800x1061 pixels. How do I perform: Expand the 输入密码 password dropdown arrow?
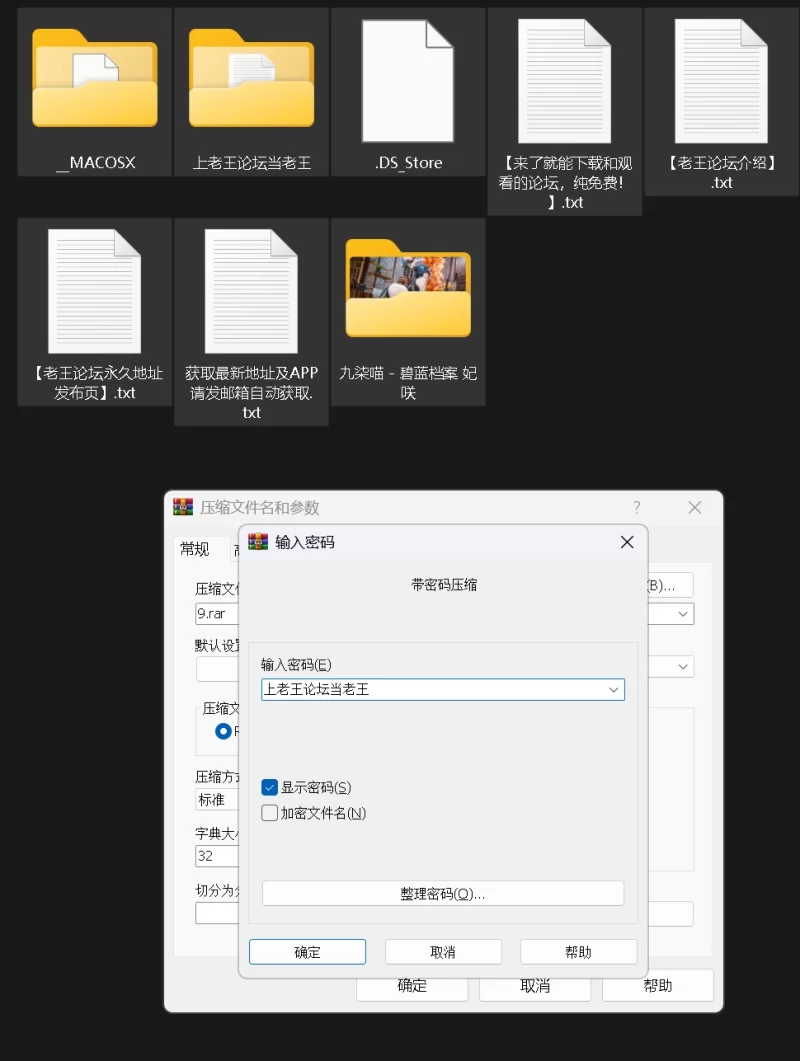tap(614, 690)
